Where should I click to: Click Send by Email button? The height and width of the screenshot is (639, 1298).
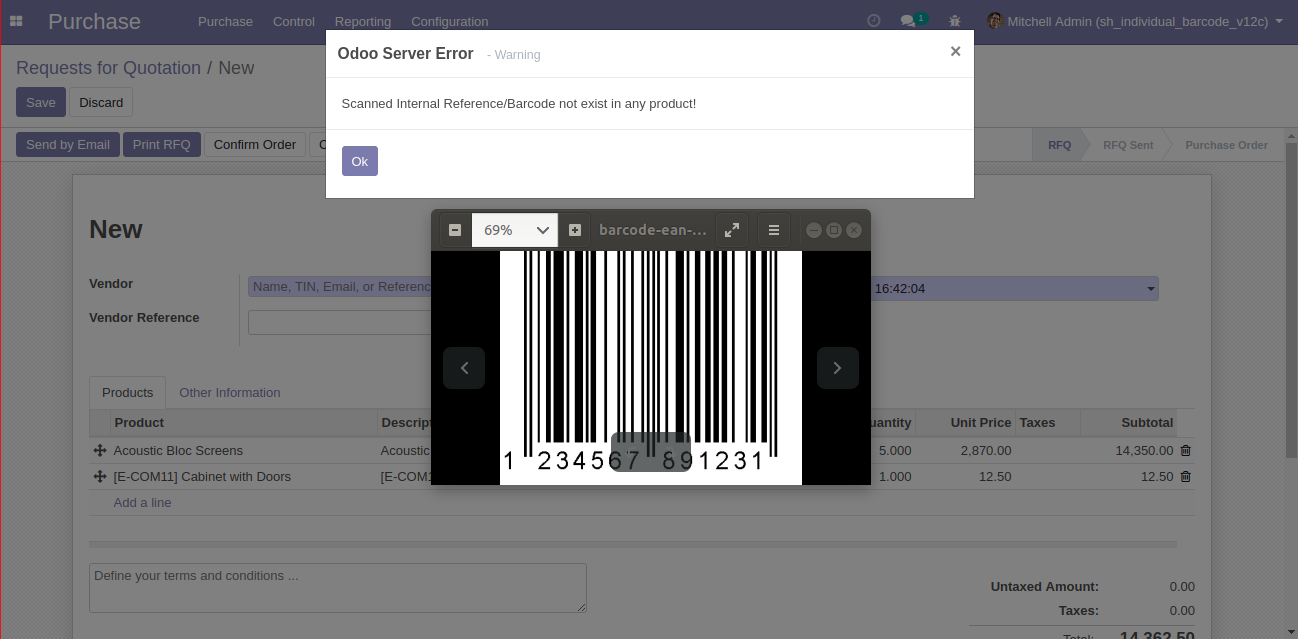tap(68, 145)
